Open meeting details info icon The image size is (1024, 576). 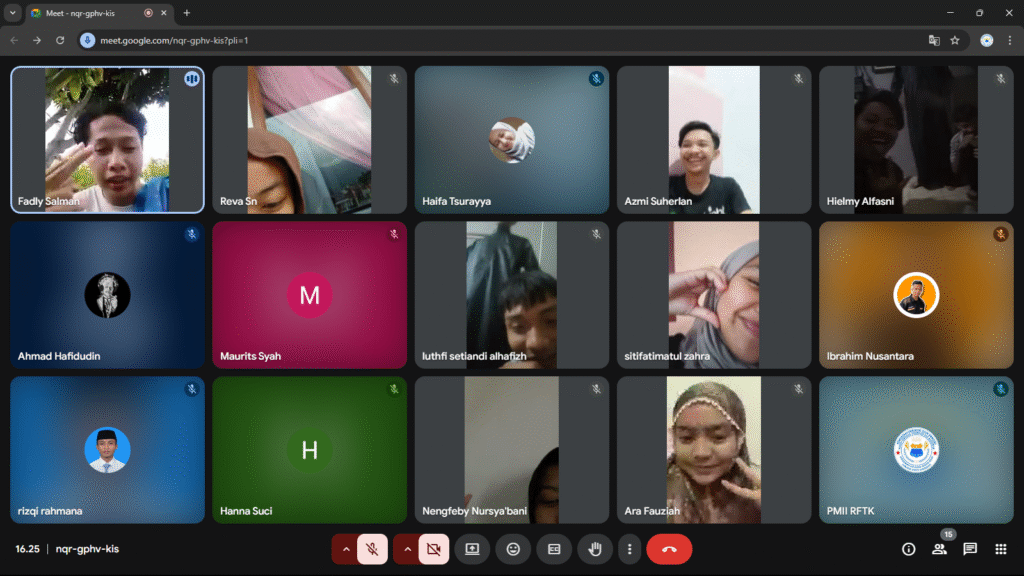click(x=908, y=549)
